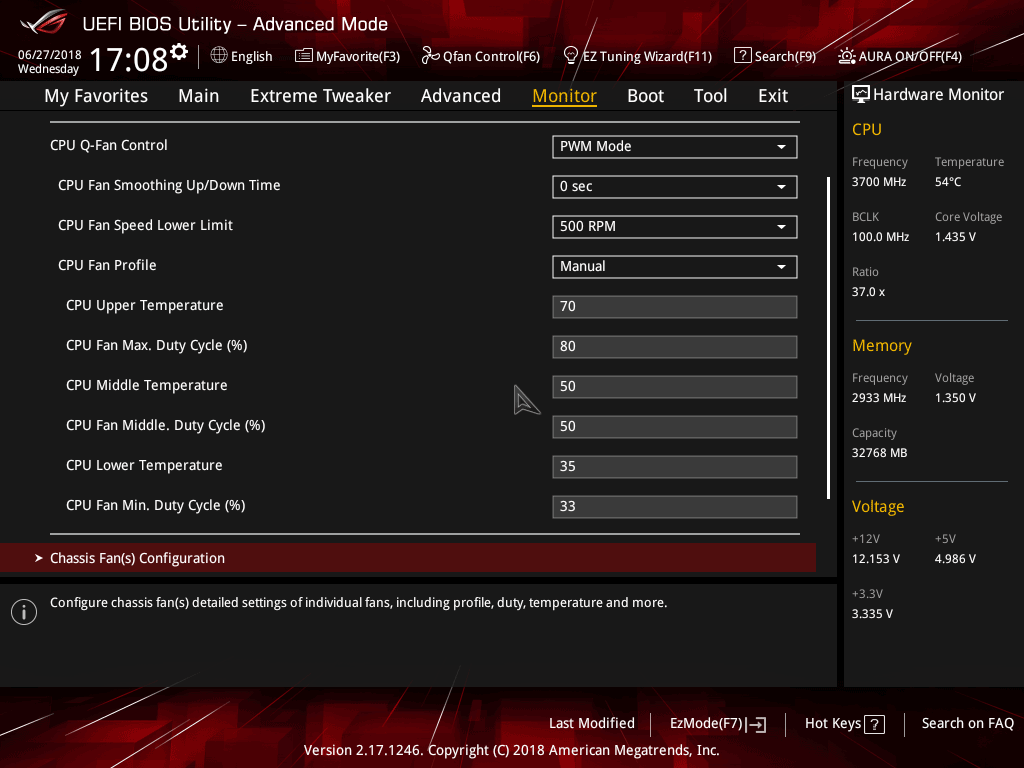Click CPU Middle Temperature field
The height and width of the screenshot is (768, 1024).
tap(675, 387)
